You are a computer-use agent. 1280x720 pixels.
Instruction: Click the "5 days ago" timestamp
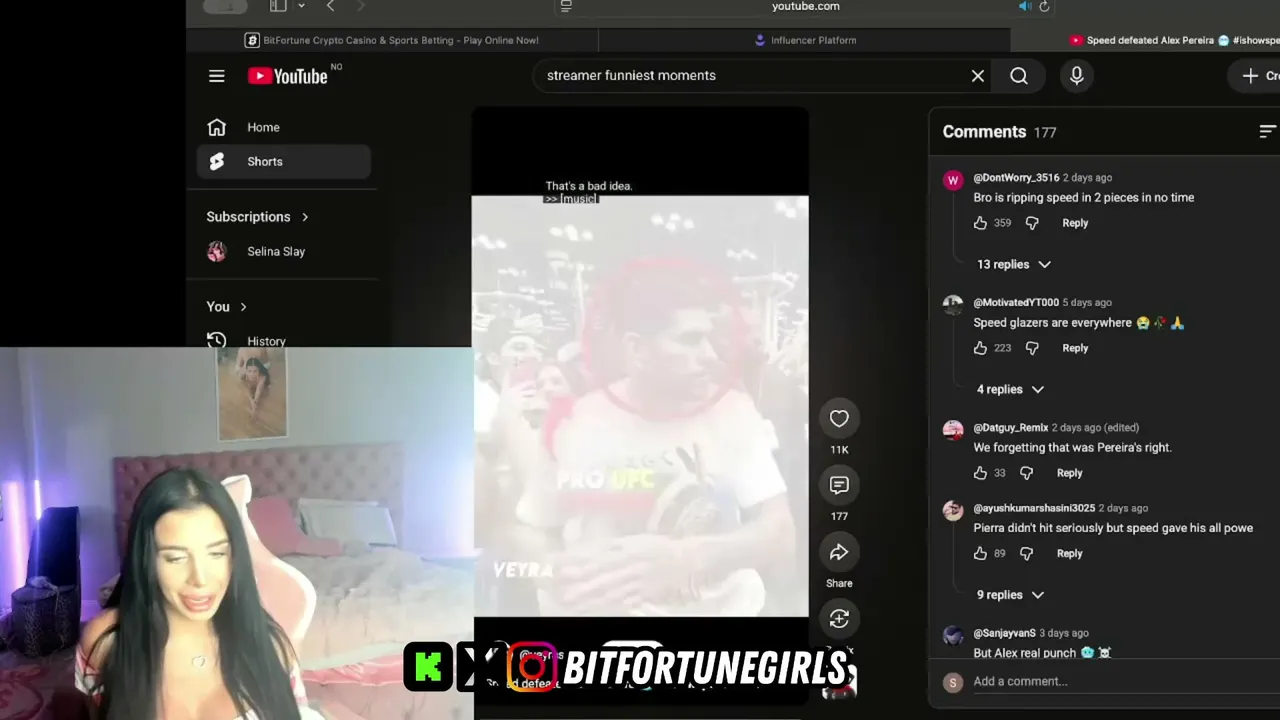1087,303
